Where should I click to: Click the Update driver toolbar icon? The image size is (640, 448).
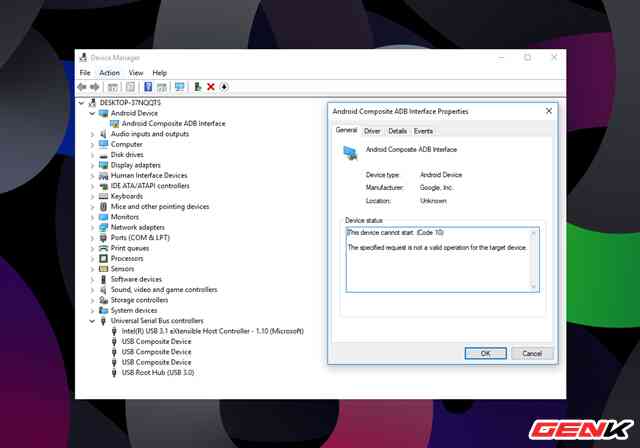click(198, 87)
